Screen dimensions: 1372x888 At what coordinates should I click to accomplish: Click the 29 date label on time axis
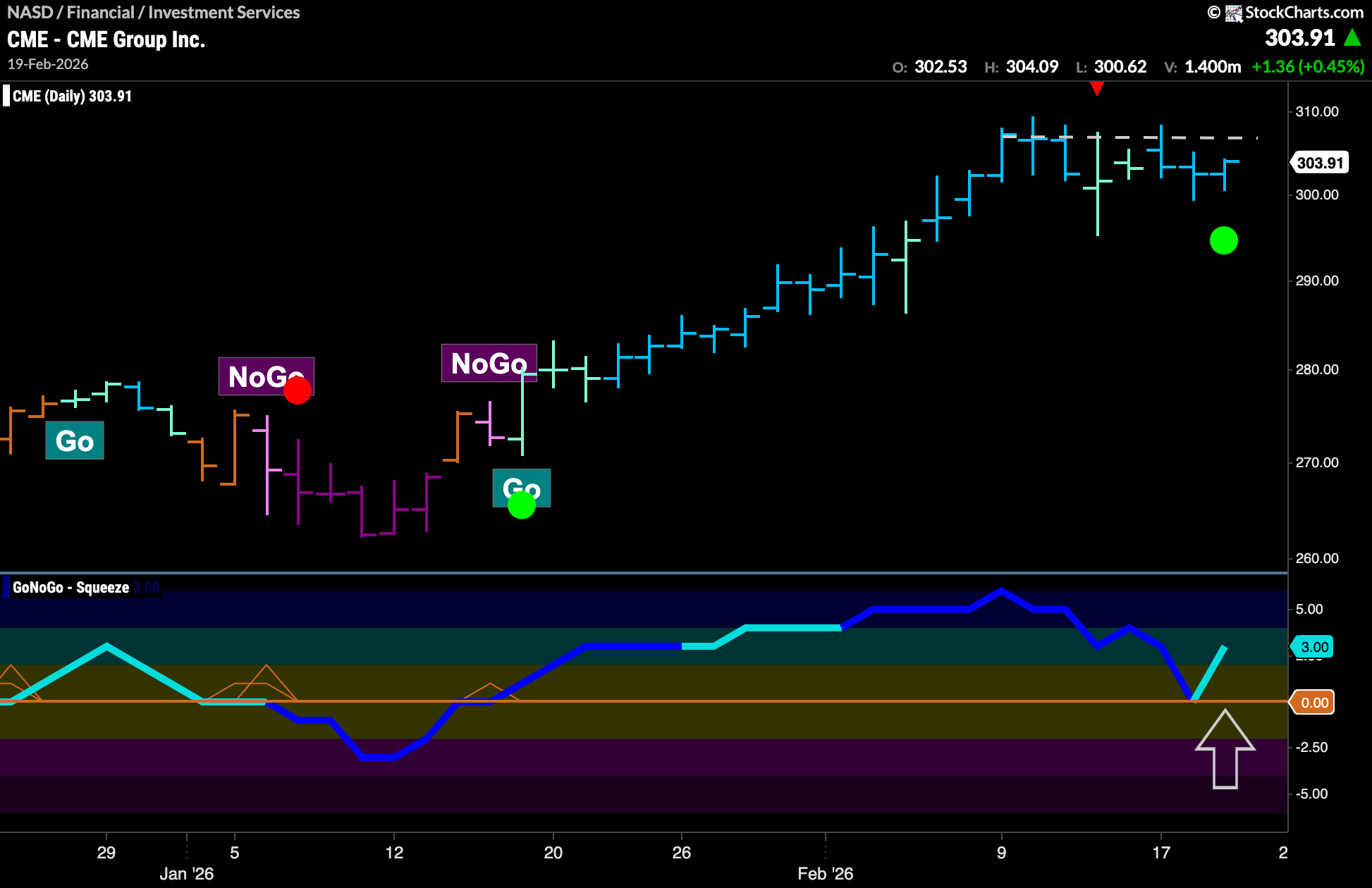pos(106,853)
